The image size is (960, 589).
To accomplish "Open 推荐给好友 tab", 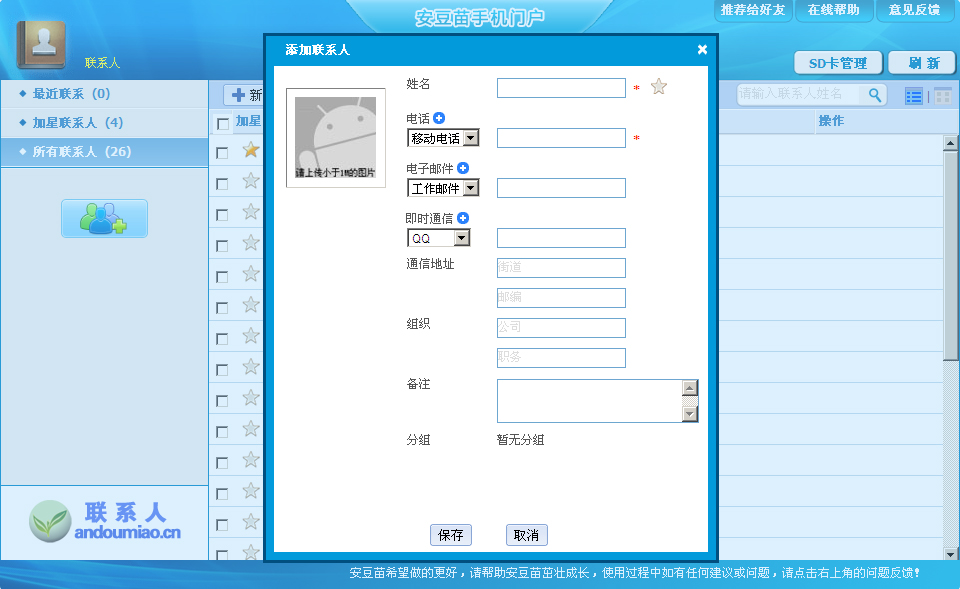I will 752,10.
